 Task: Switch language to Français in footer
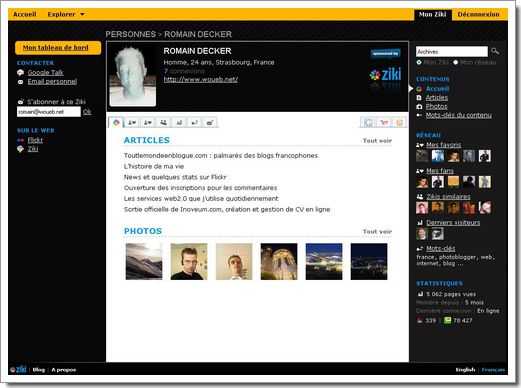coord(493,370)
